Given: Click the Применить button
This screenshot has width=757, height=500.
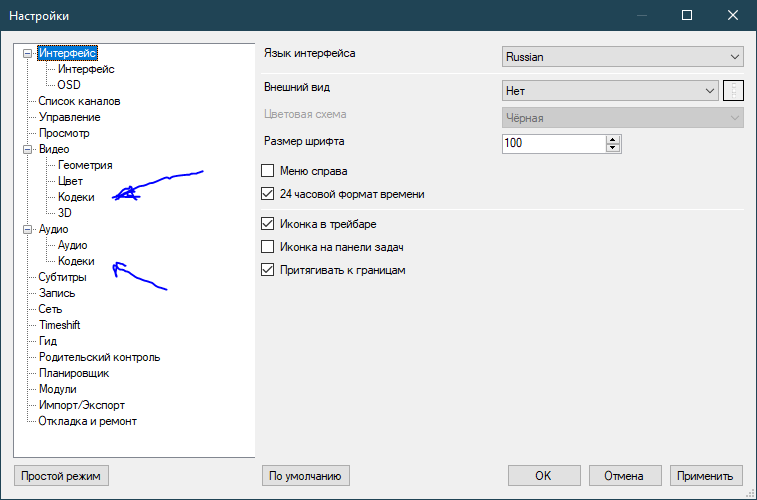Looking at the screenshot, I should [x=707, y=476].
